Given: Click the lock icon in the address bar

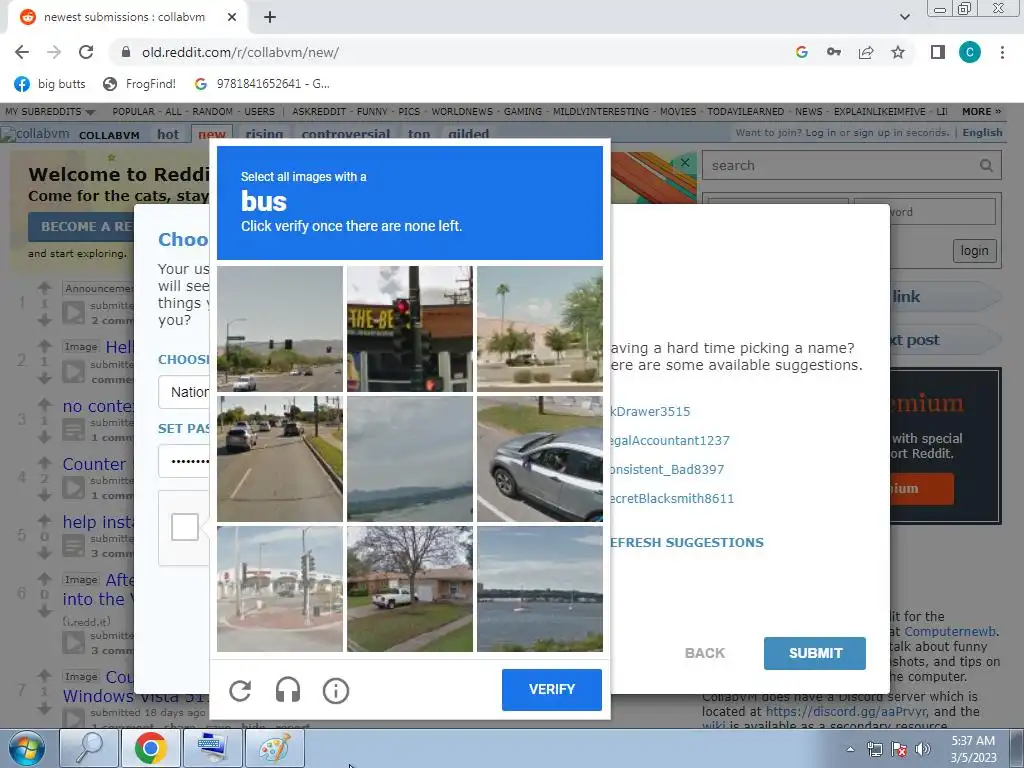Looking at the screenshot, I should click(x=127, y=52).
